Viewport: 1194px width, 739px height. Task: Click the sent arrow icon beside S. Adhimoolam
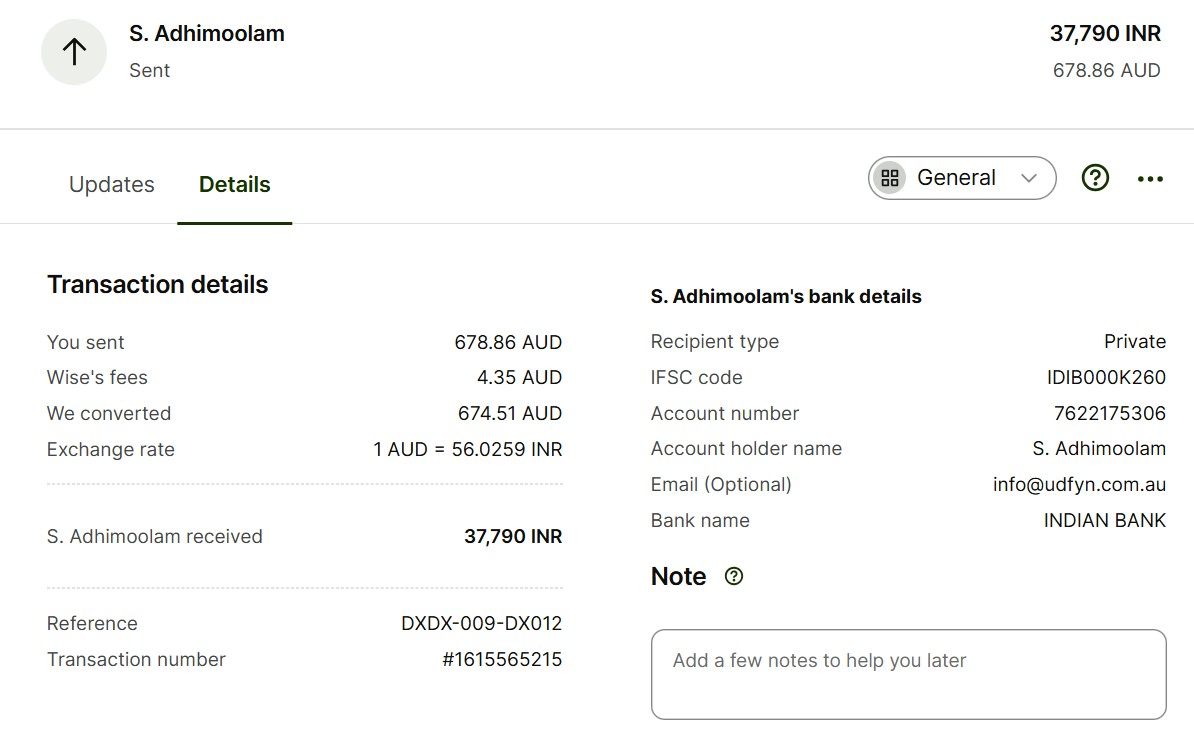(x=74, y=52)
